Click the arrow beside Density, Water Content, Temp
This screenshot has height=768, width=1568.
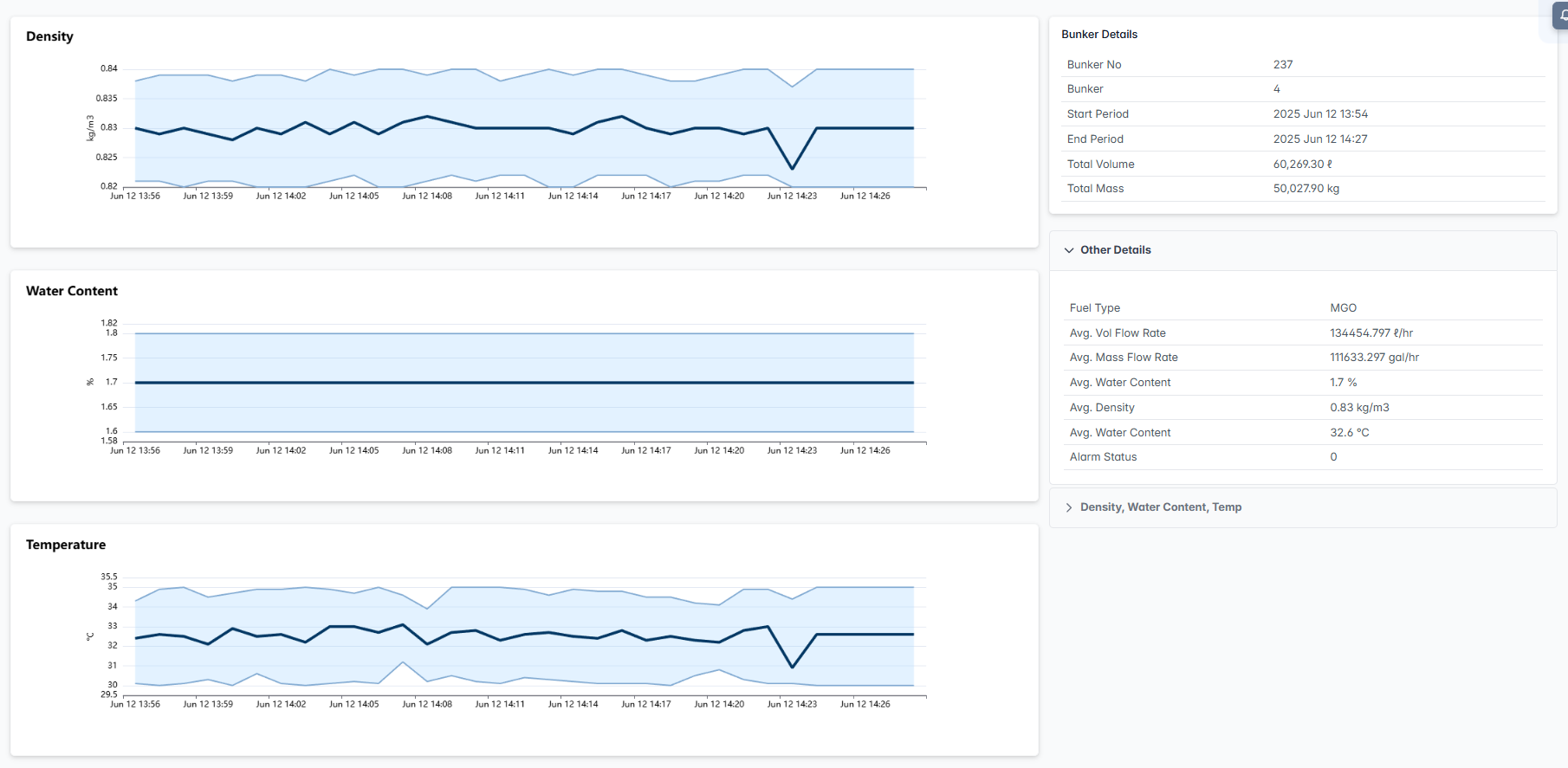point(1069,507)
